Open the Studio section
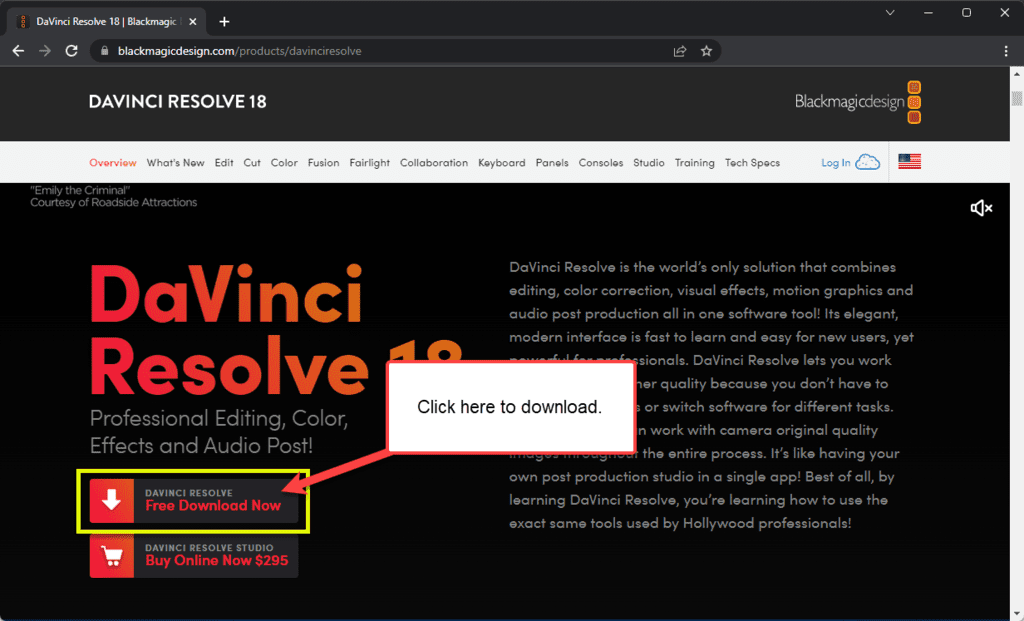Image resolution: width=1024 pixels, height=621 pixels. [648, 163]
